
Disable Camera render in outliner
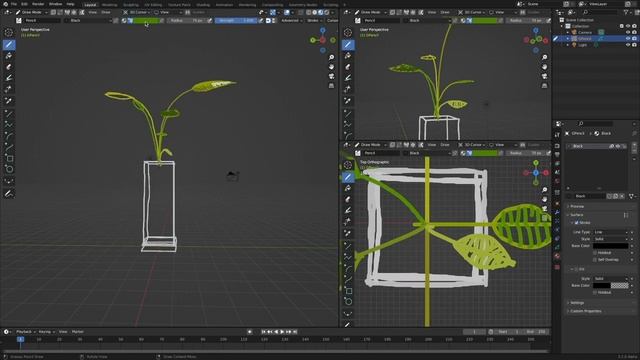(x=634, y=32)
